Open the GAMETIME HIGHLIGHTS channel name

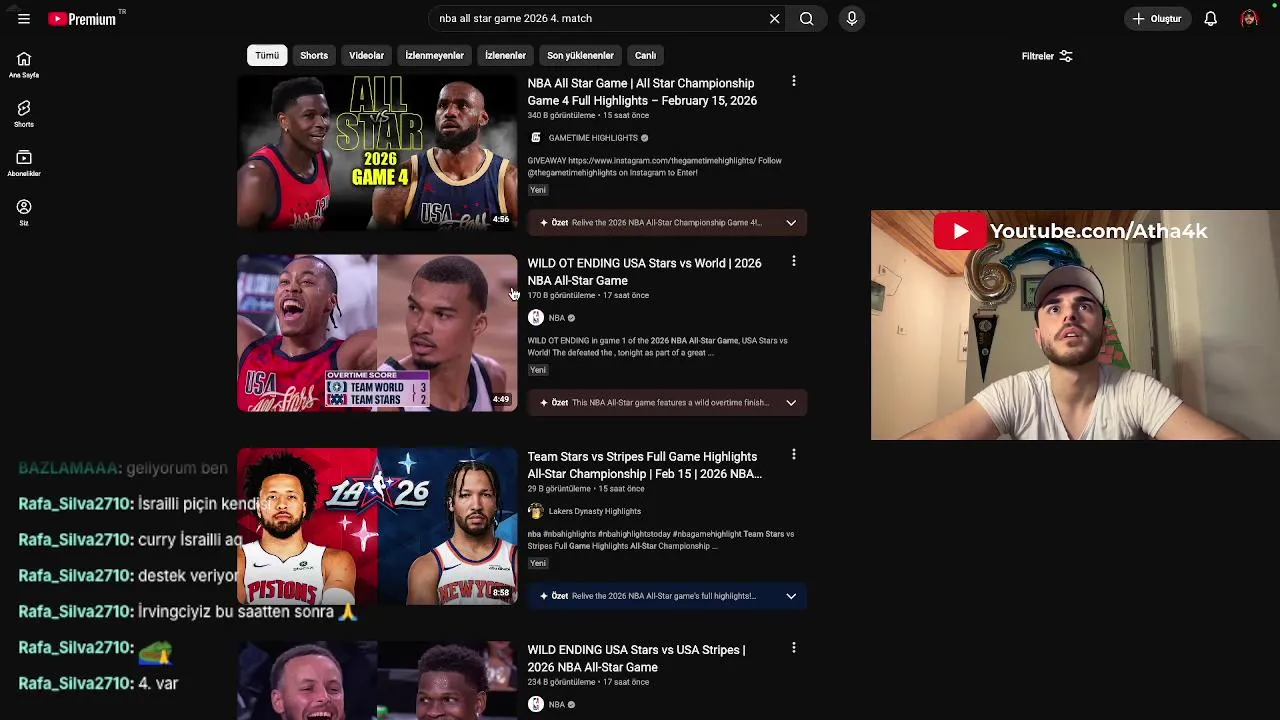(x=593, y=138)
